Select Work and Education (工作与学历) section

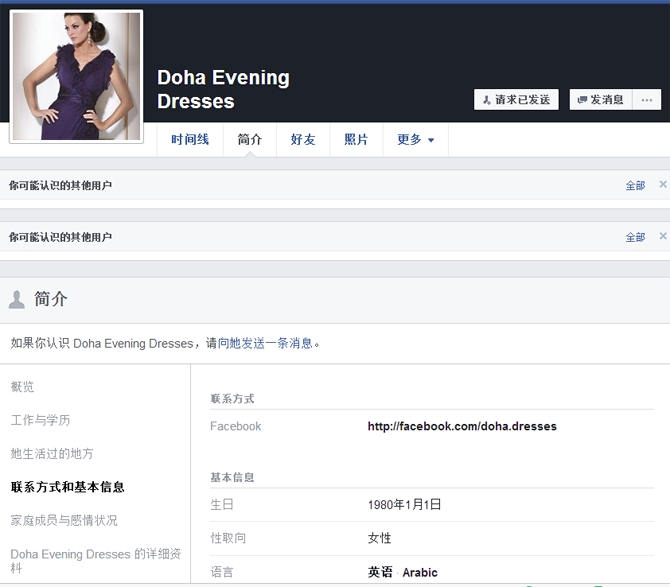coord(40,420)
